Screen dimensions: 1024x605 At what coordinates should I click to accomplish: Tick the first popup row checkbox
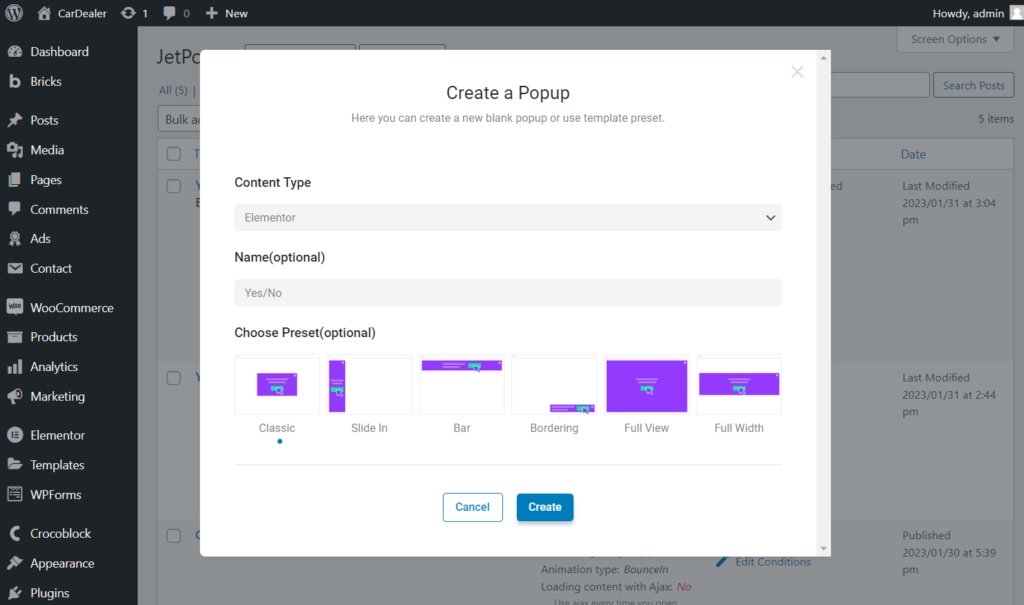point(174,186)
